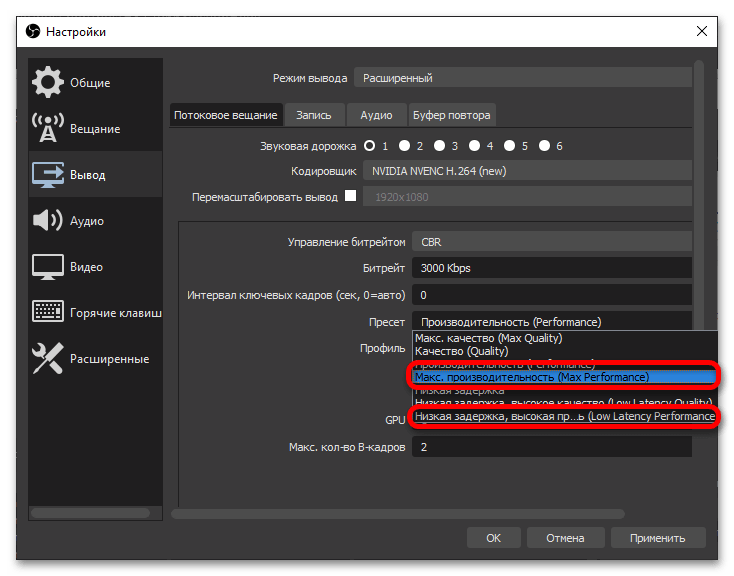734x576 pixels.
Task: Open the Hotkeys keyboard icon section
Action: [48, 311]
